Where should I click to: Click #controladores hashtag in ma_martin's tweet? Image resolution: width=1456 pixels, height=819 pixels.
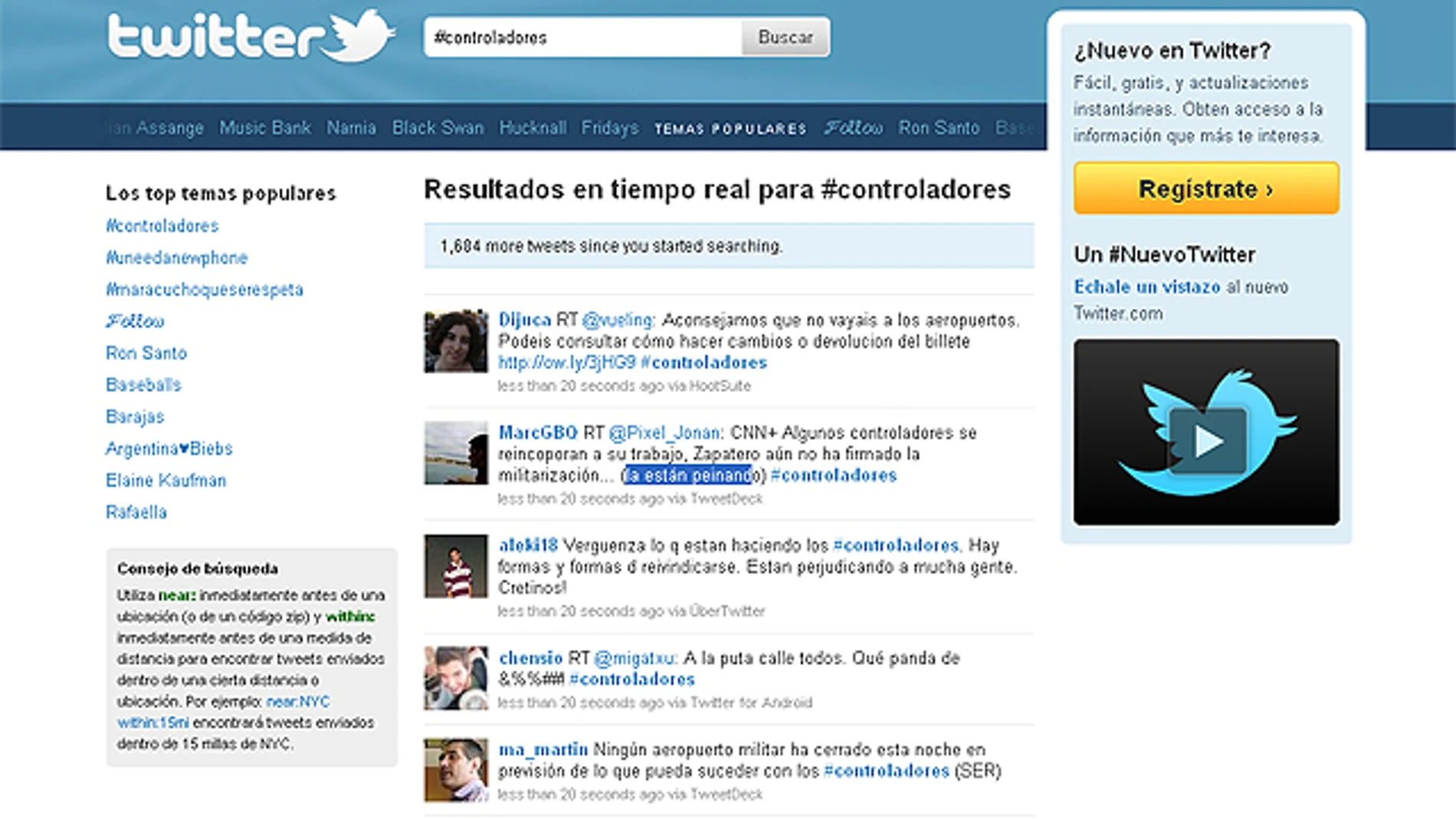(x=887, y=771)
